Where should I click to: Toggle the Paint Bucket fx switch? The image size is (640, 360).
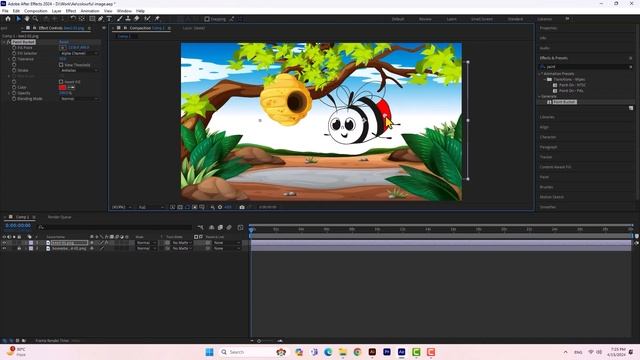tap(9, 42)
